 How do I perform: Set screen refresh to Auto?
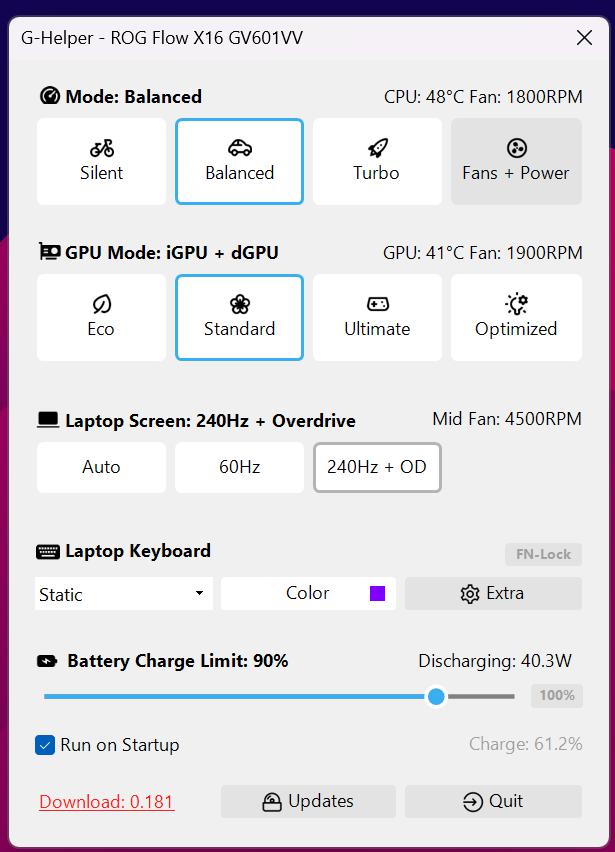(x=101, y=467)
